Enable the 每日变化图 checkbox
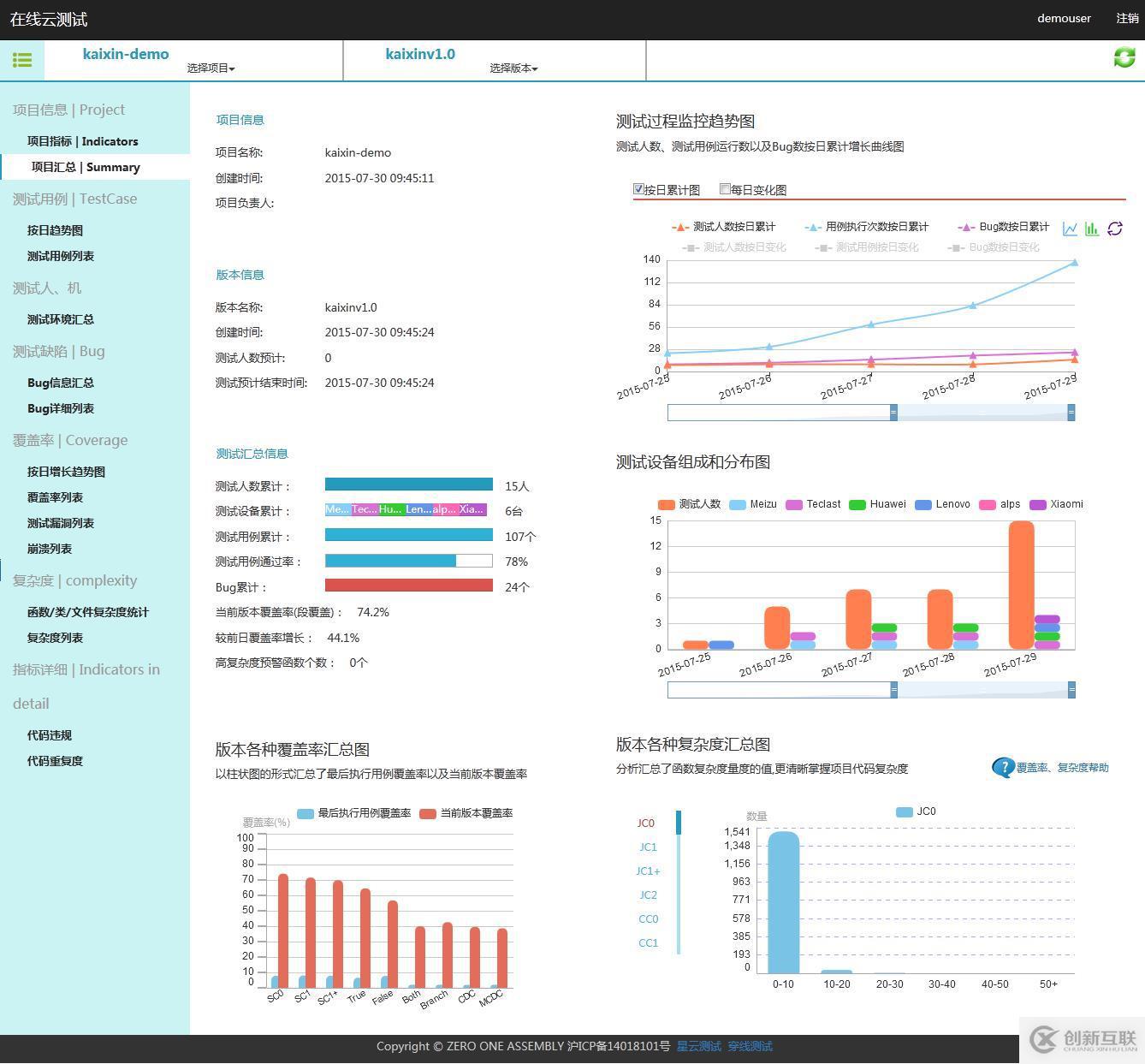This screenshot has width=1145, height=1064. tap(725, 188)
